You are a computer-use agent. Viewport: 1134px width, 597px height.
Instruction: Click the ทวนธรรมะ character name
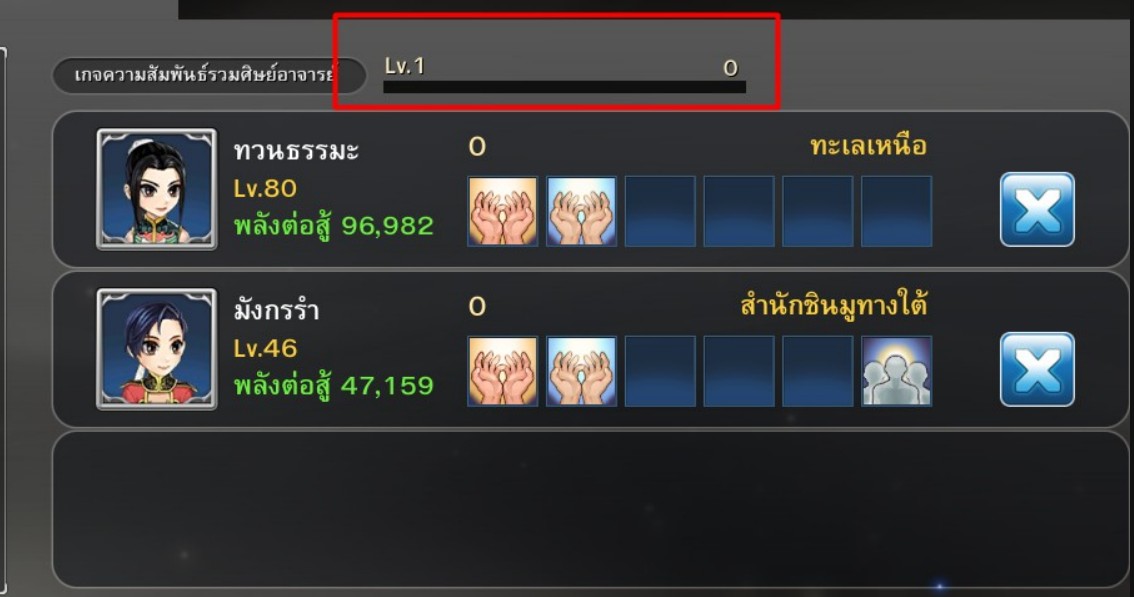(296, 151)
